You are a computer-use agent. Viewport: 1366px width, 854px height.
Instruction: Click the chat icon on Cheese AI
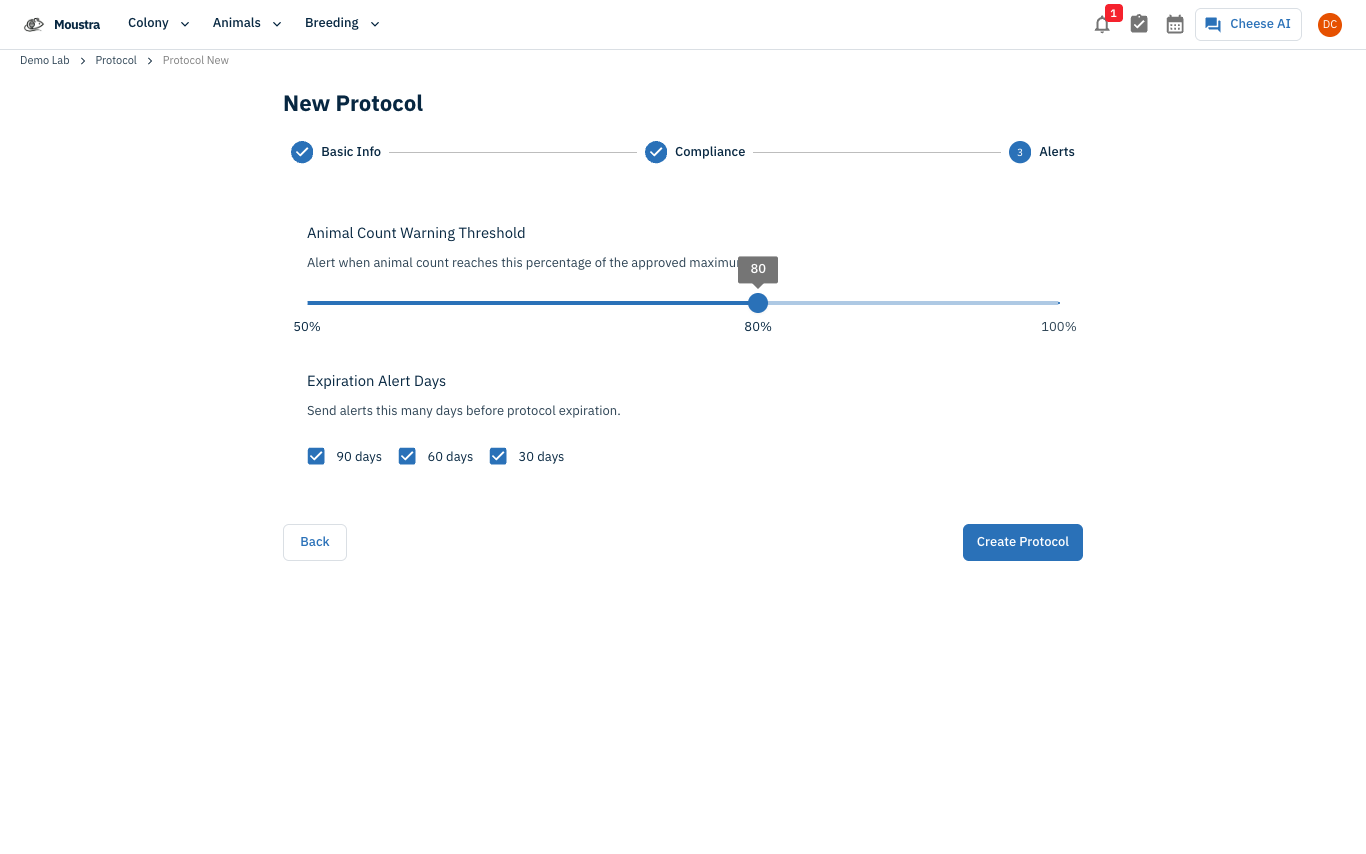click(1213, 24)
